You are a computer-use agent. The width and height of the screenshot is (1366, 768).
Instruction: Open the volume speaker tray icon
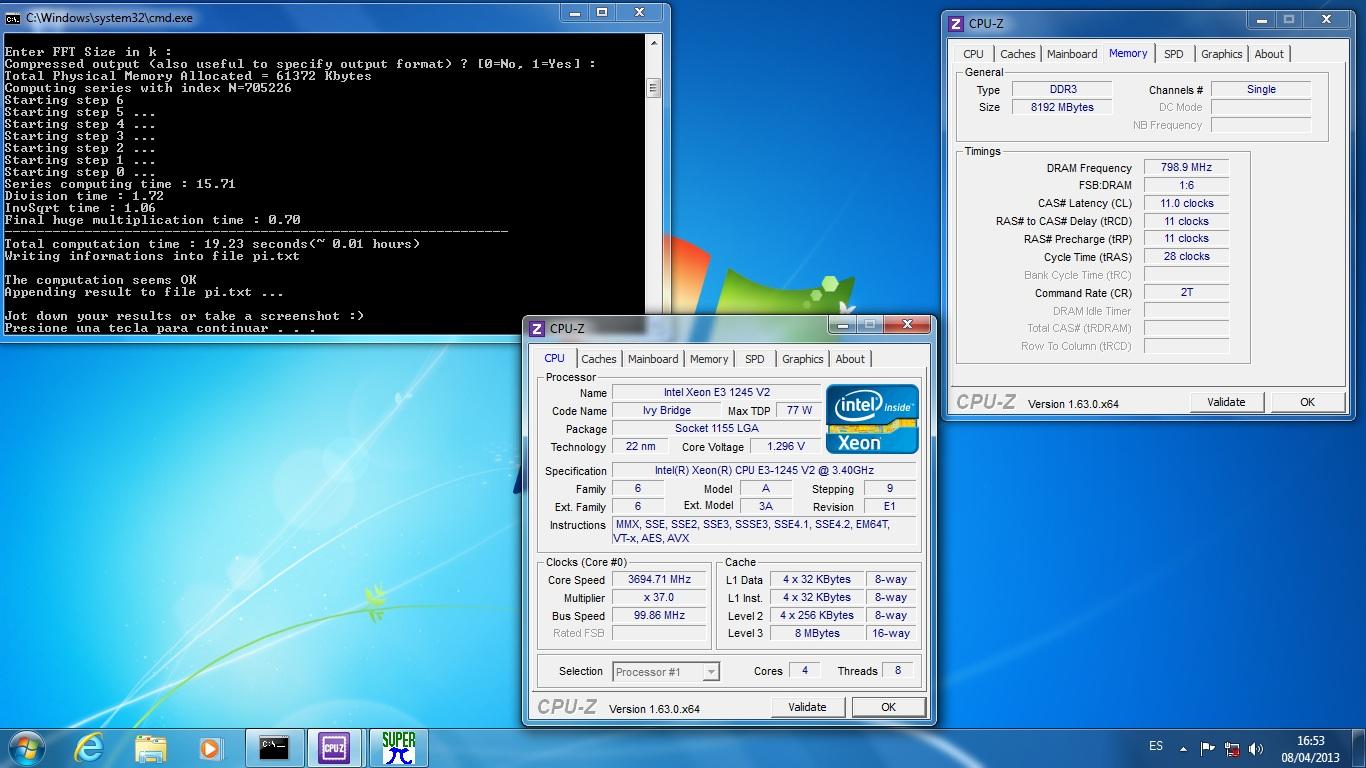pos(1256,748)
